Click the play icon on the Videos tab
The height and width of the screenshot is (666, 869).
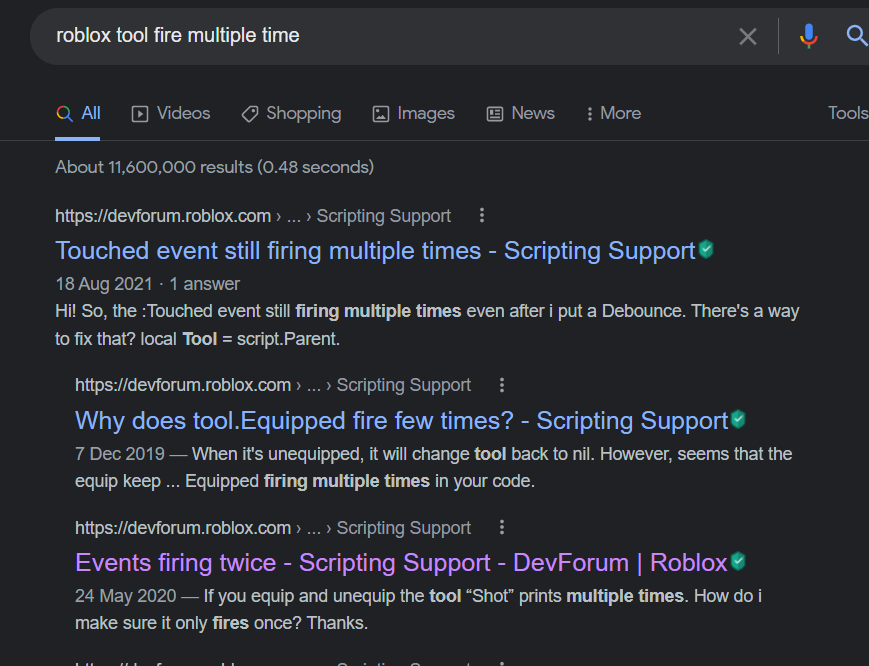[139, 113]
